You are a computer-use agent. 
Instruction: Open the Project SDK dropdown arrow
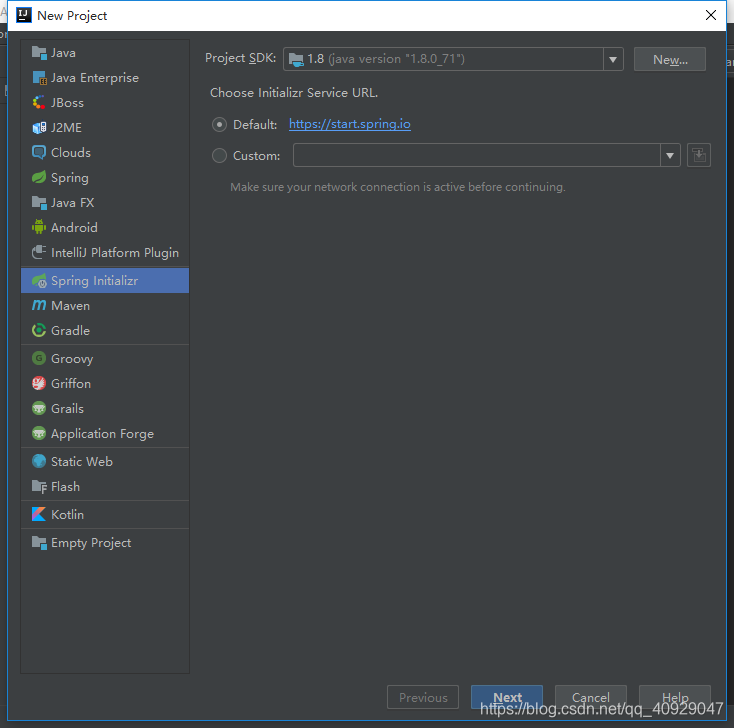click(x=613, y=59)
